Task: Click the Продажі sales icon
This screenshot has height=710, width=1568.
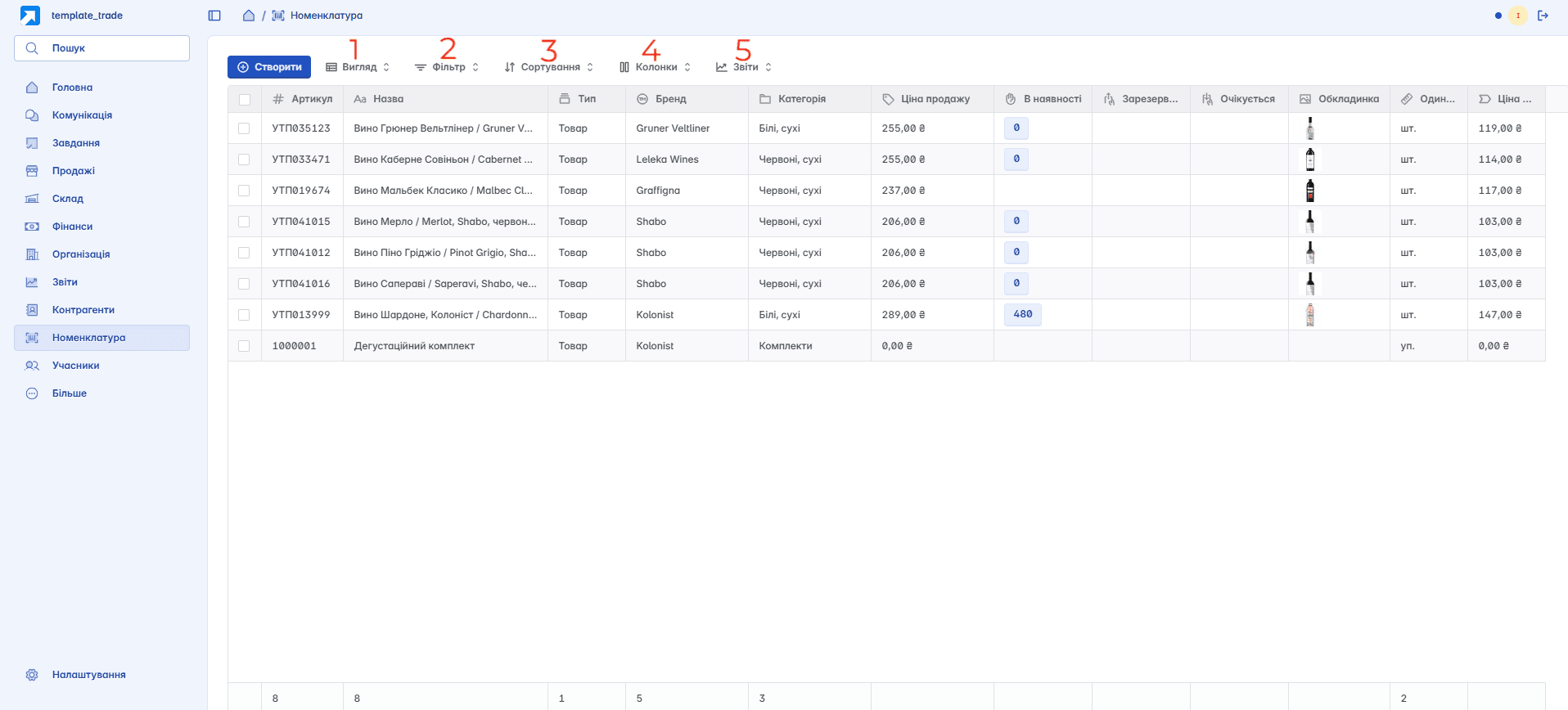Action: (32, 171)
